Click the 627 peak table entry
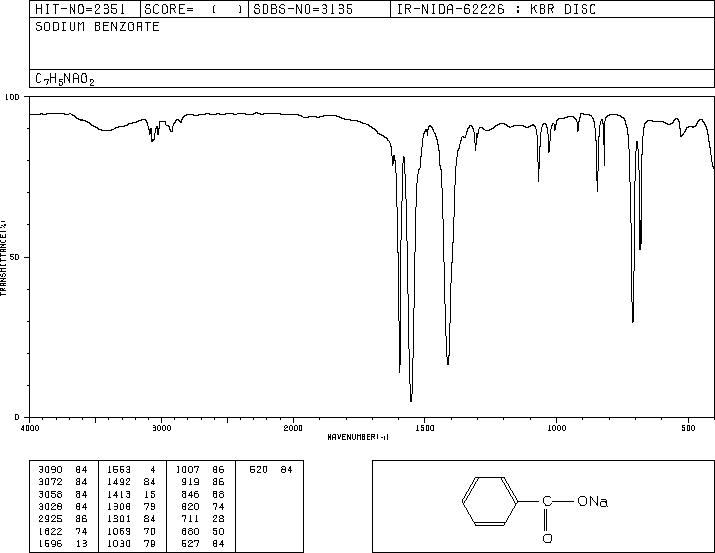This screenshot has height=553, width=715. coord(202,544)
